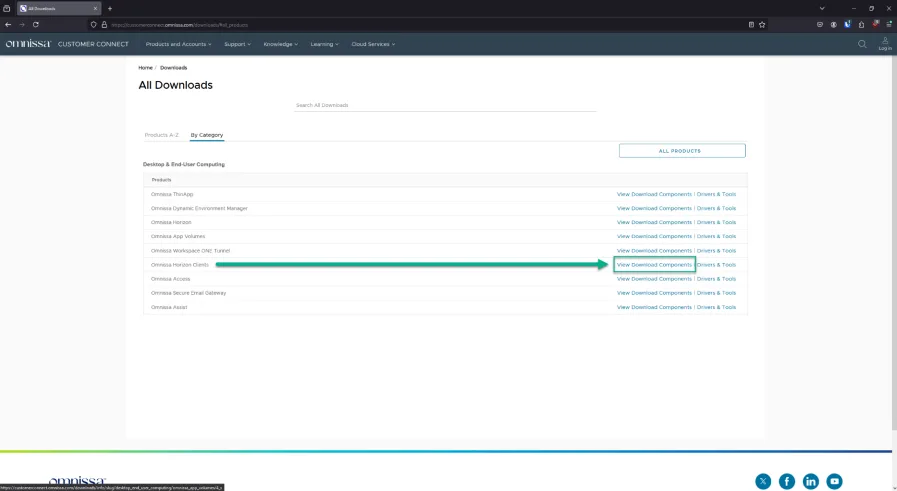The image size is (897, 491).
Task: Expand the Support menu
Action: tap(237, 44)
